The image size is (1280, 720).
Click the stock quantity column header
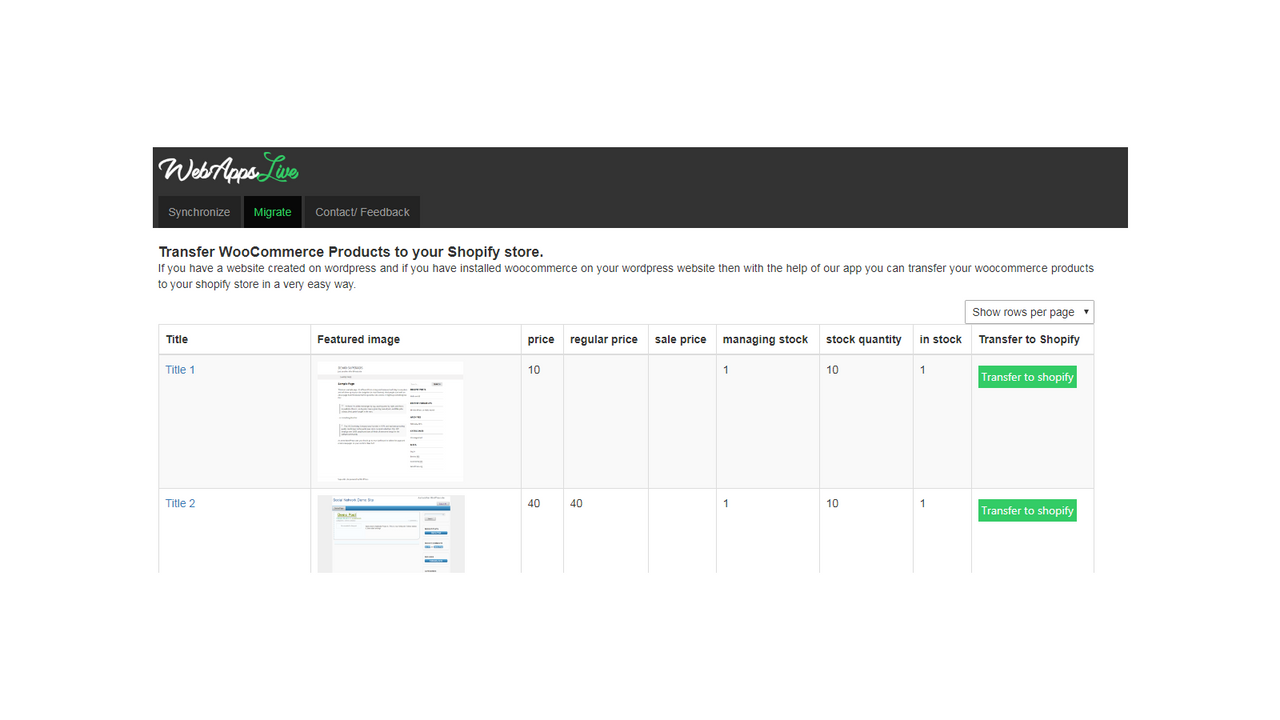(x=864, y=340)
